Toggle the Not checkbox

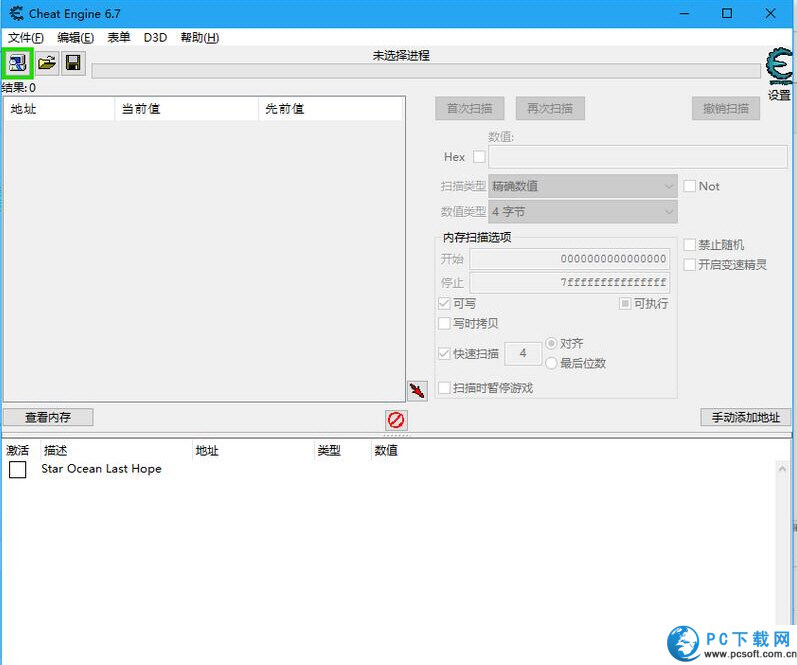point(690,186)
